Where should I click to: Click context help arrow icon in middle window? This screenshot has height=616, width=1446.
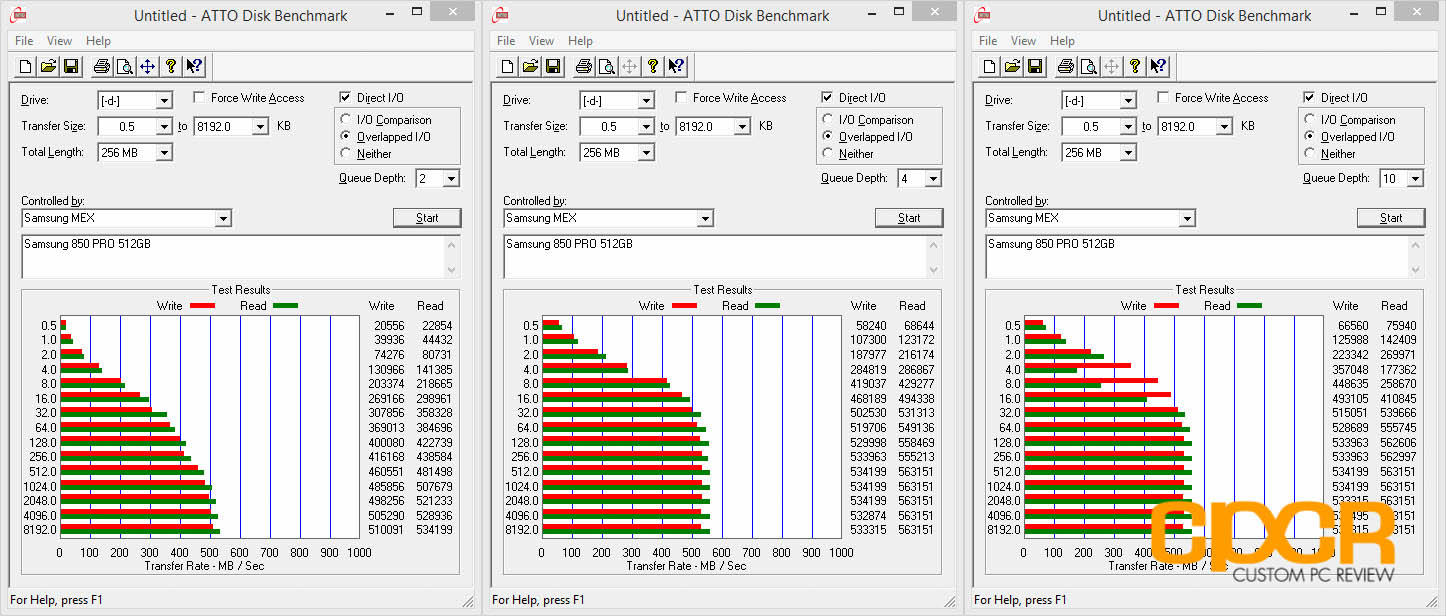pyautogui.click(x=676, y=67)
